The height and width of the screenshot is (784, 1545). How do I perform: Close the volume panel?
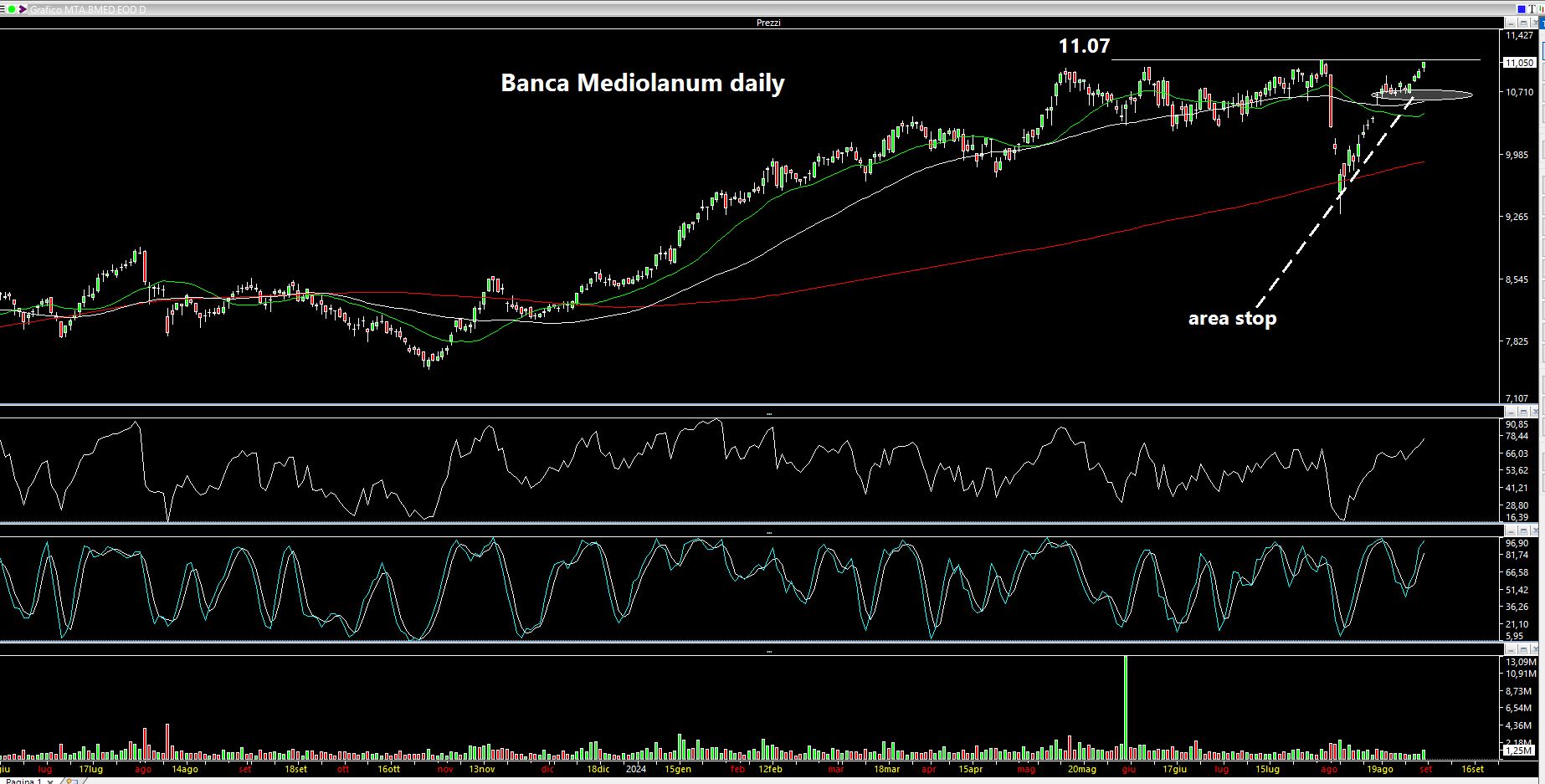point(1535,649)
